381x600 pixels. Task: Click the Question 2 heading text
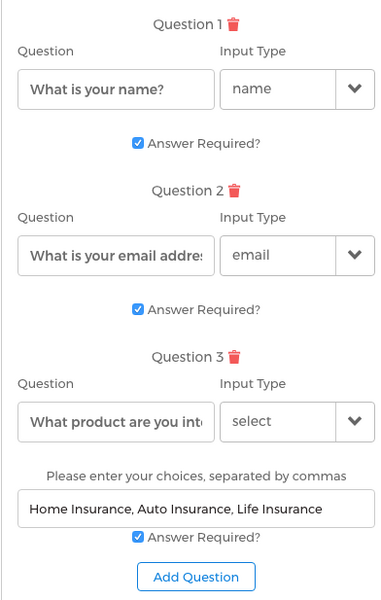pos(187,191)
